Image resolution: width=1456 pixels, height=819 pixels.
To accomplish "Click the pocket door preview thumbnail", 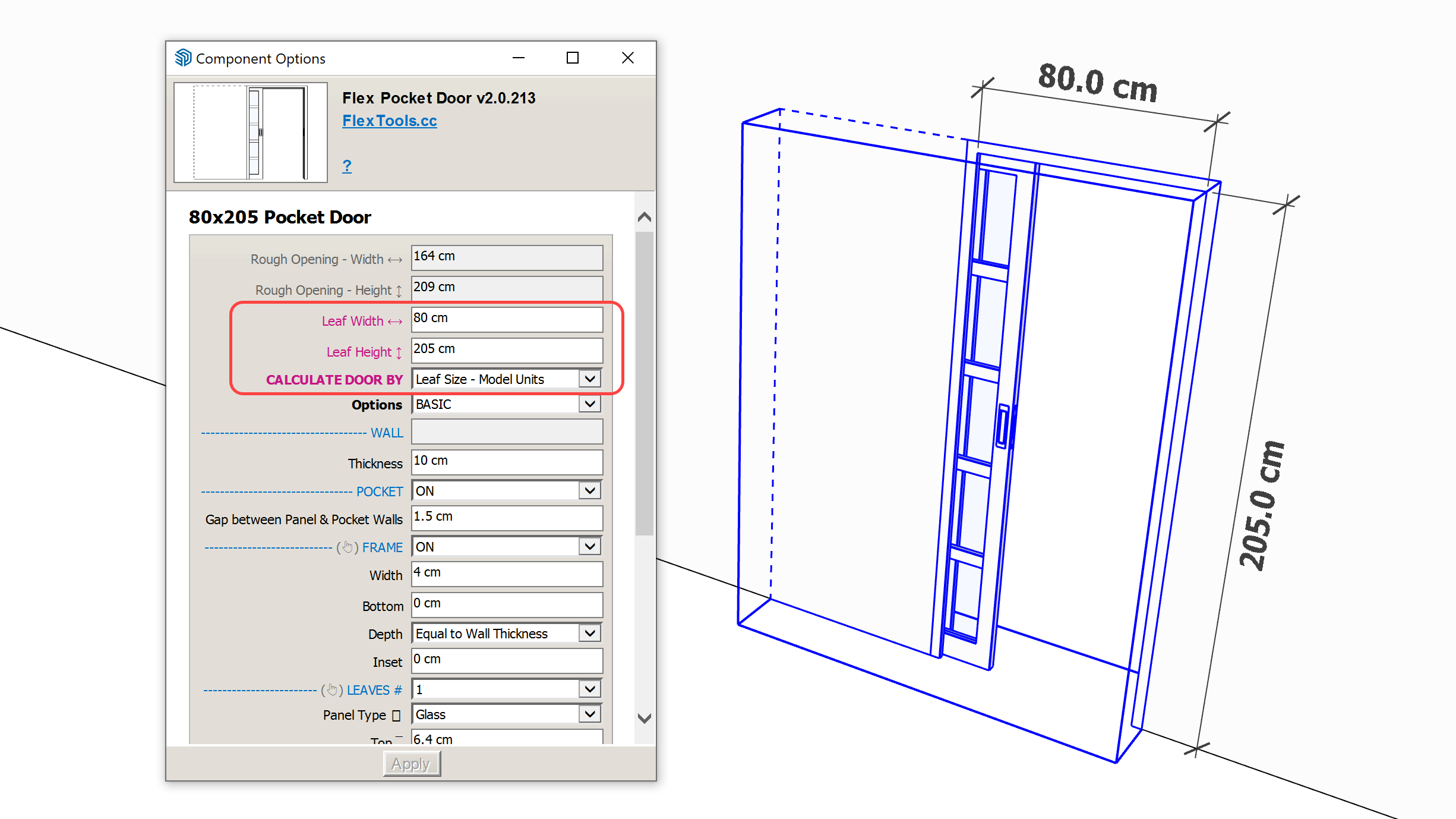I will (250, 132).
